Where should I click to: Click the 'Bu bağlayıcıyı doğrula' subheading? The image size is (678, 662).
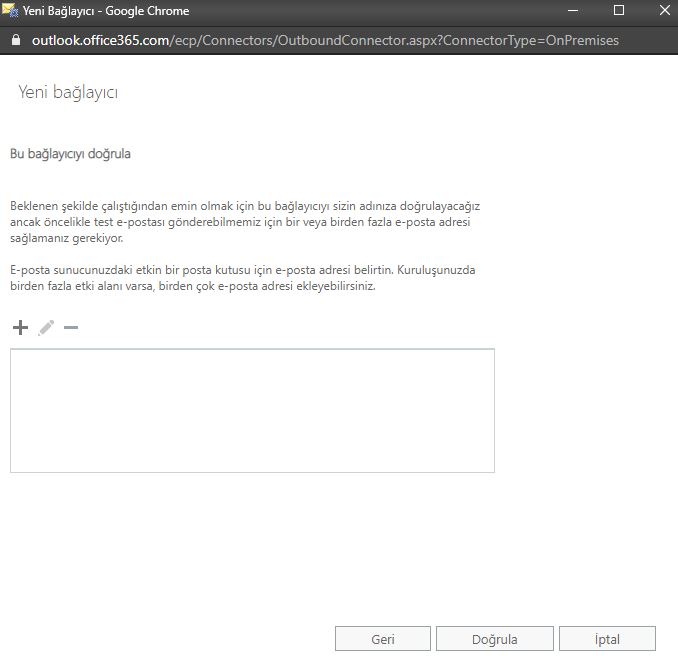click(70, 154)
